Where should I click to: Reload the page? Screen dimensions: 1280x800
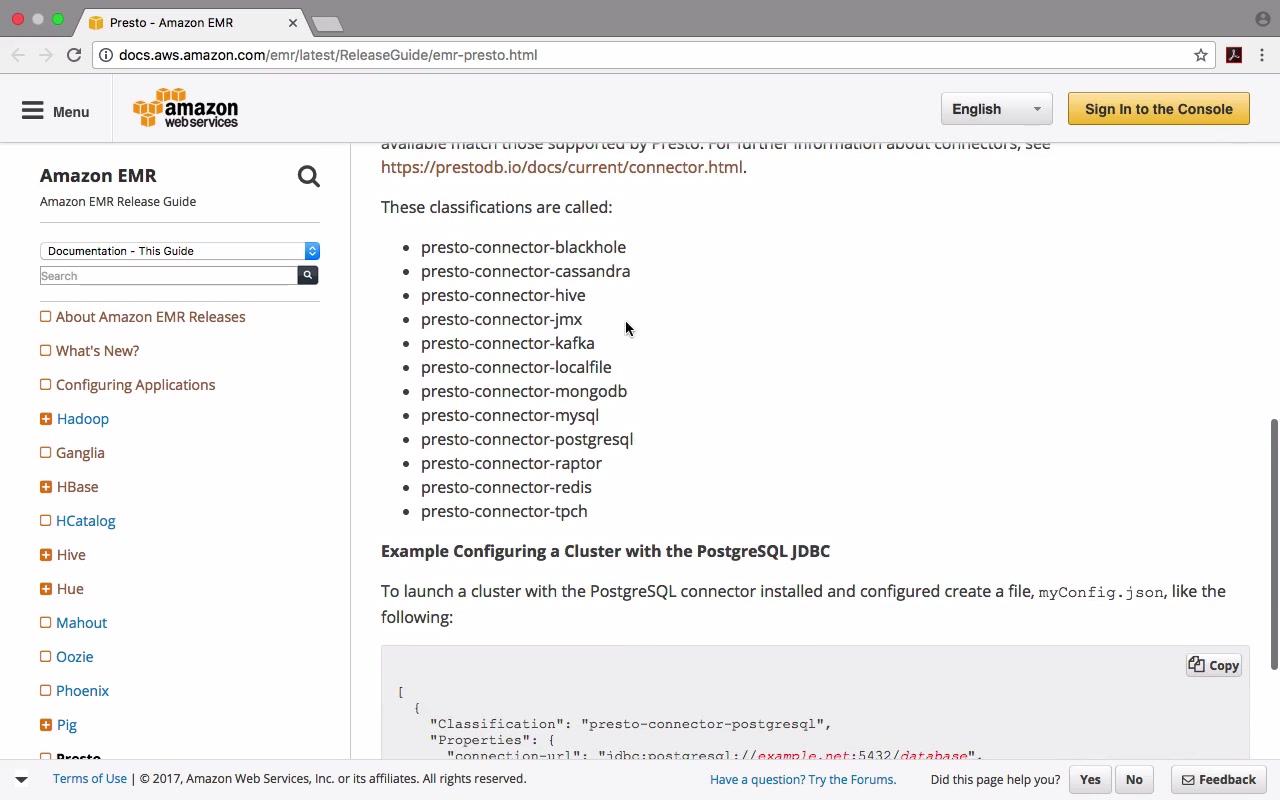tap(74, 55)
